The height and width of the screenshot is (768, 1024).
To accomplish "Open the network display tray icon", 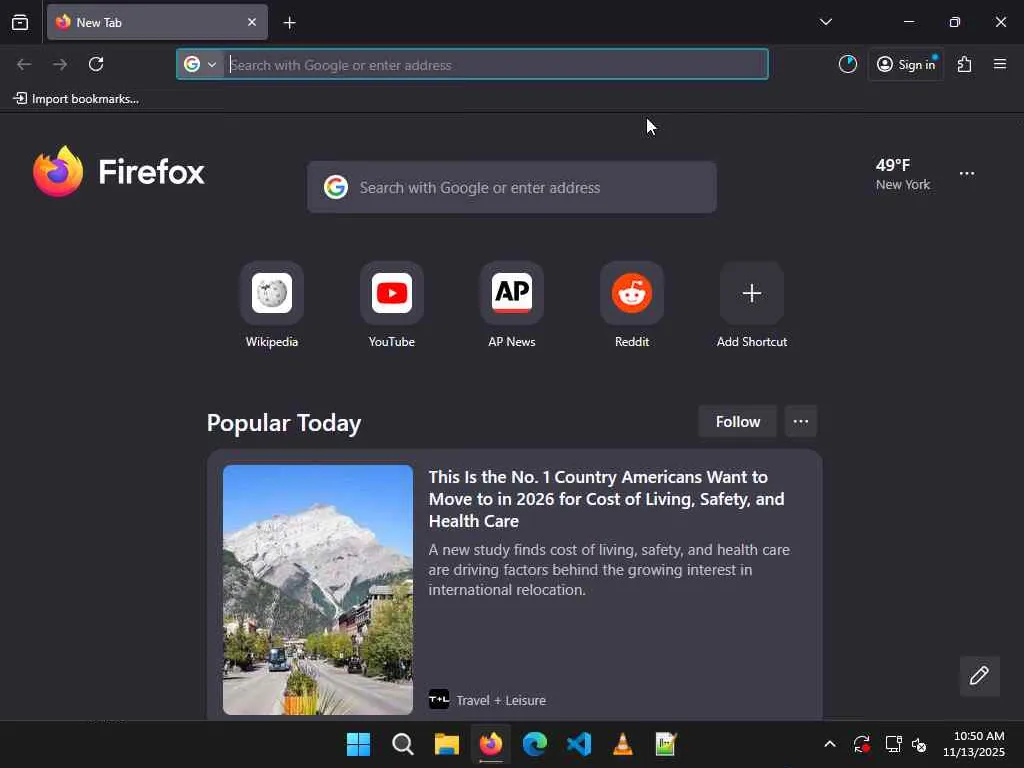I will (893, 744).
